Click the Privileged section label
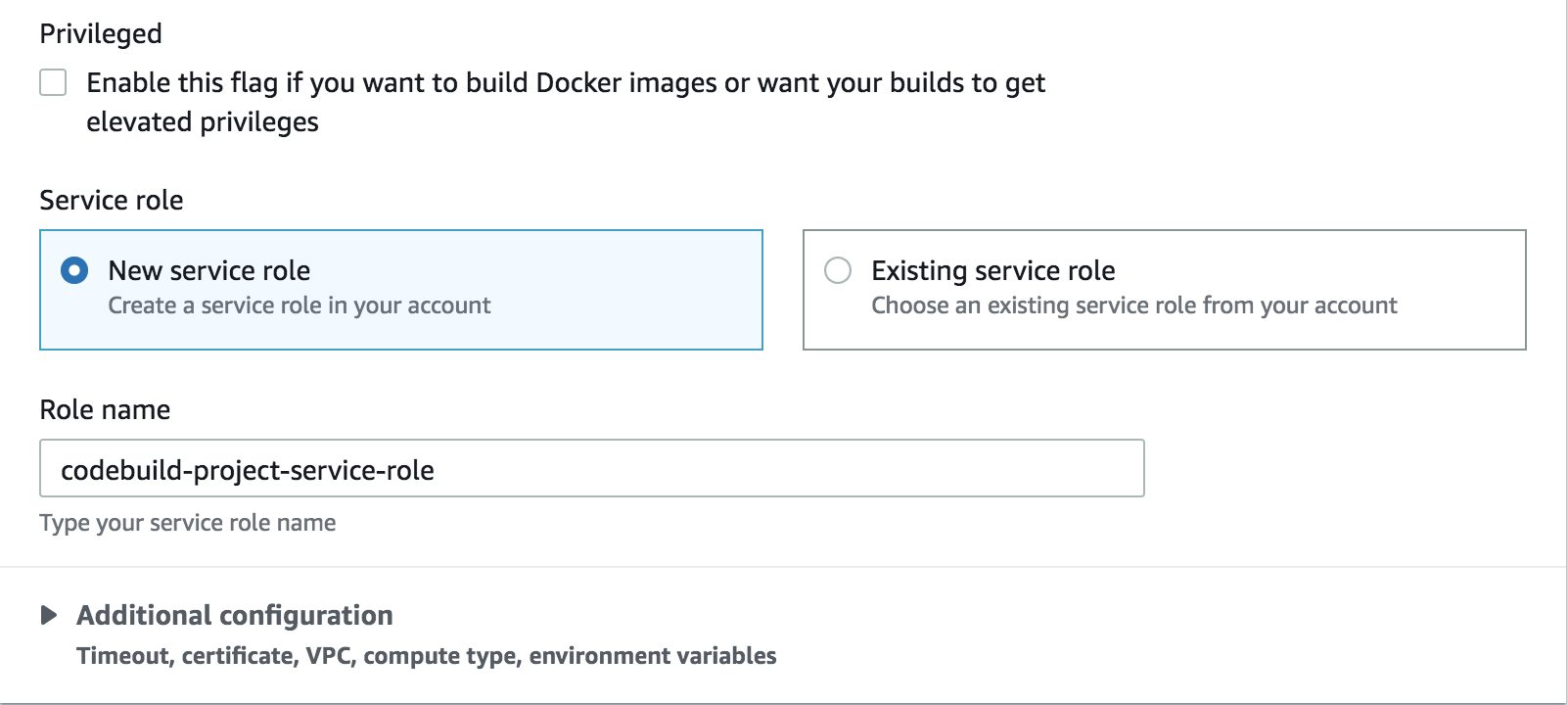The width and height of the screenshot is (1568, 705). click(101, 33)
